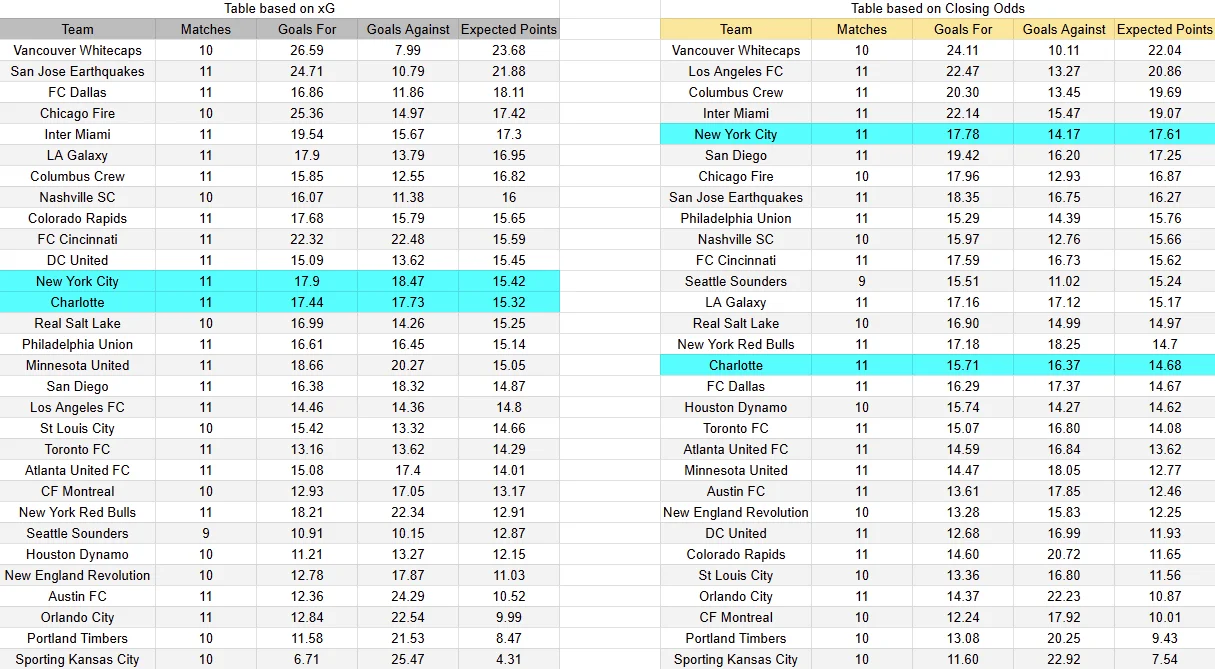The height and width of the screenshot is (669, 1215).
Task: Select Goals Against header in Closing Odds table
Action: [x=1064, y=29]
